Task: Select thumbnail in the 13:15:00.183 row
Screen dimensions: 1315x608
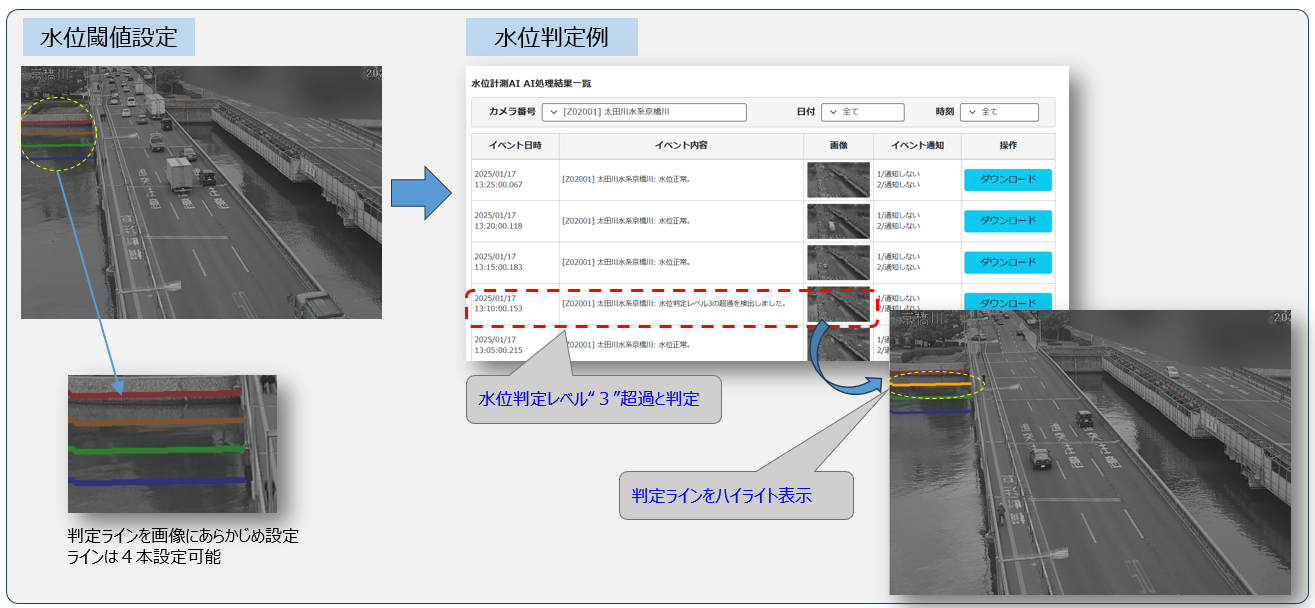Action: click(838, 262)
